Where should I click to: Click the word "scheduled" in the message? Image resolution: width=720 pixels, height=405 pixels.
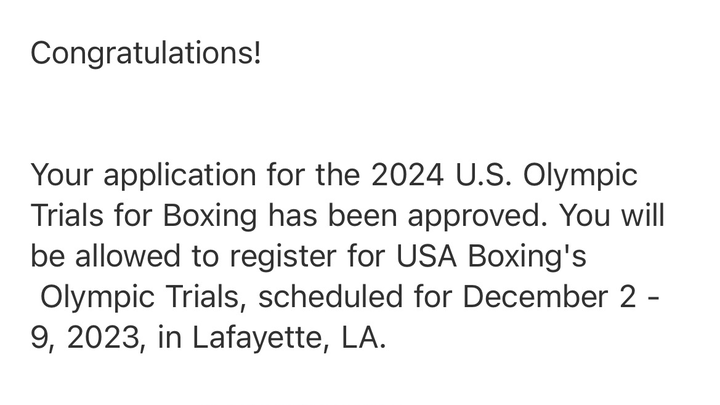coord(331,296)
